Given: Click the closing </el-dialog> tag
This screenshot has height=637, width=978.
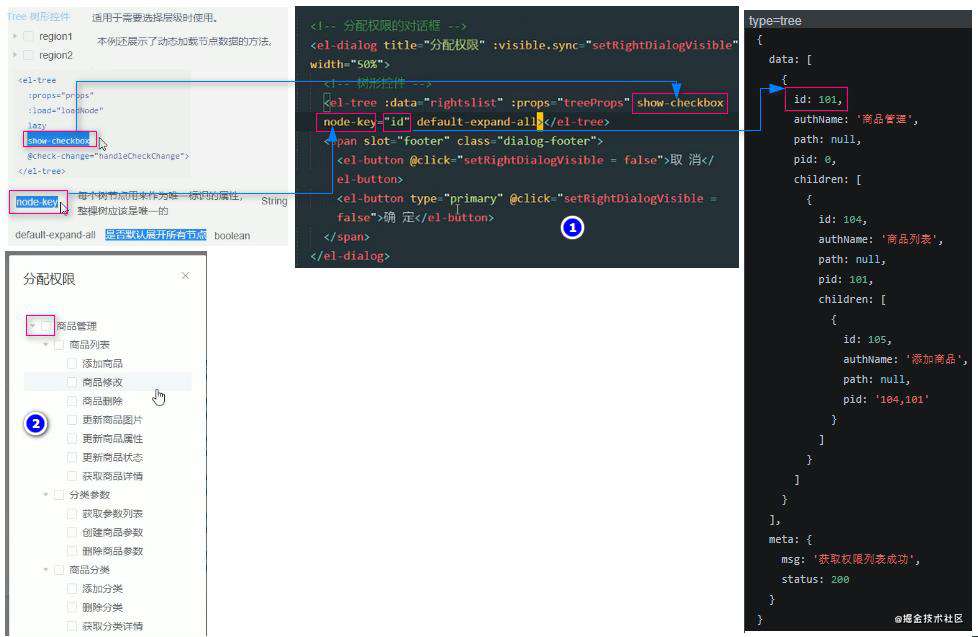Looking at the screenshot, I should 350,256.
